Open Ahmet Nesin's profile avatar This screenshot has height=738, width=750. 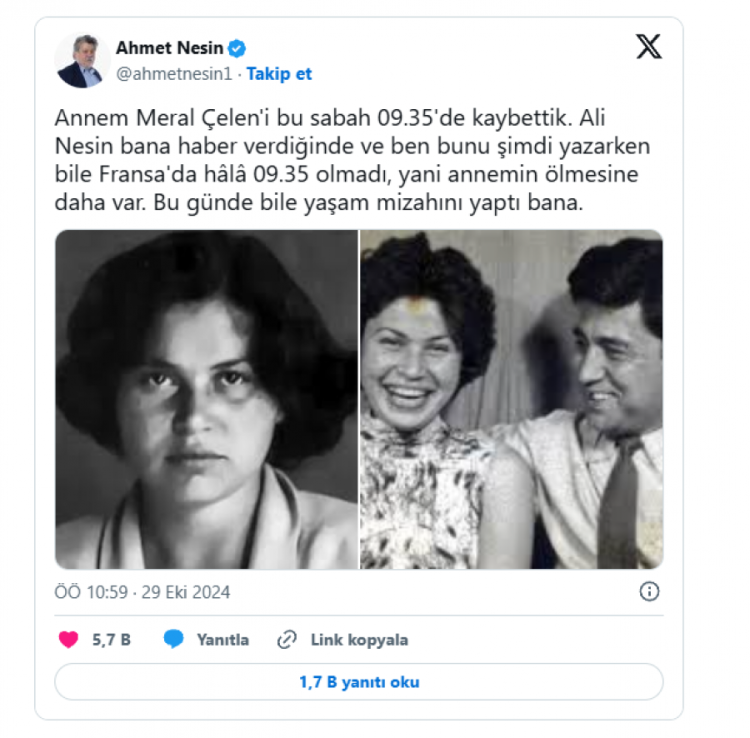[82, 60]
